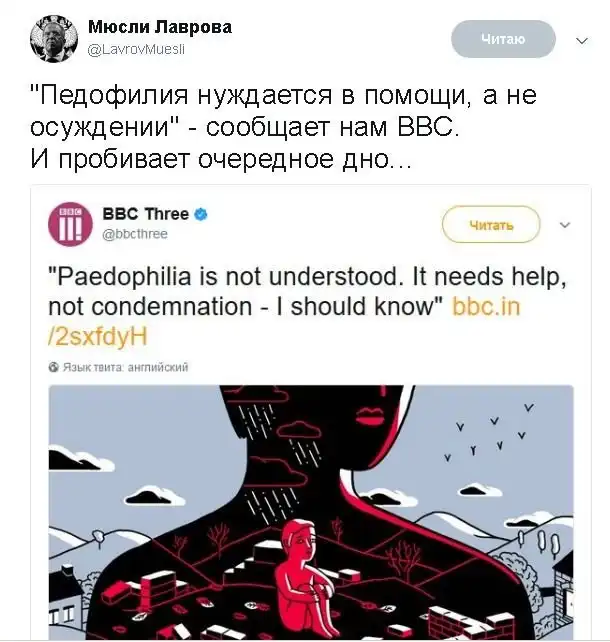Open the Мюсли Лаврова profile avatar

[54, 39]
